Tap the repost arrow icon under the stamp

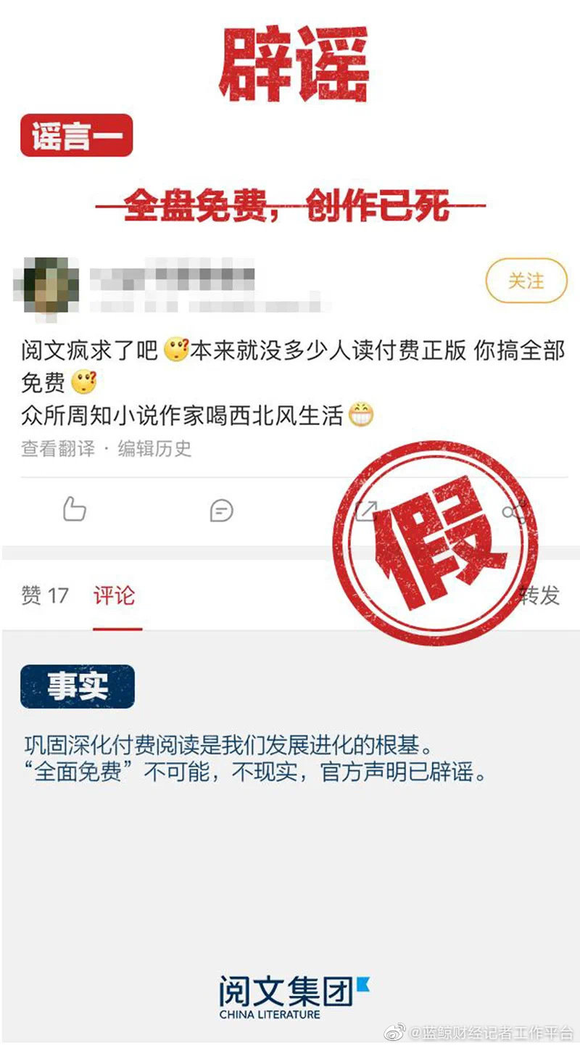pyautogui.click(x=366, y=511)
